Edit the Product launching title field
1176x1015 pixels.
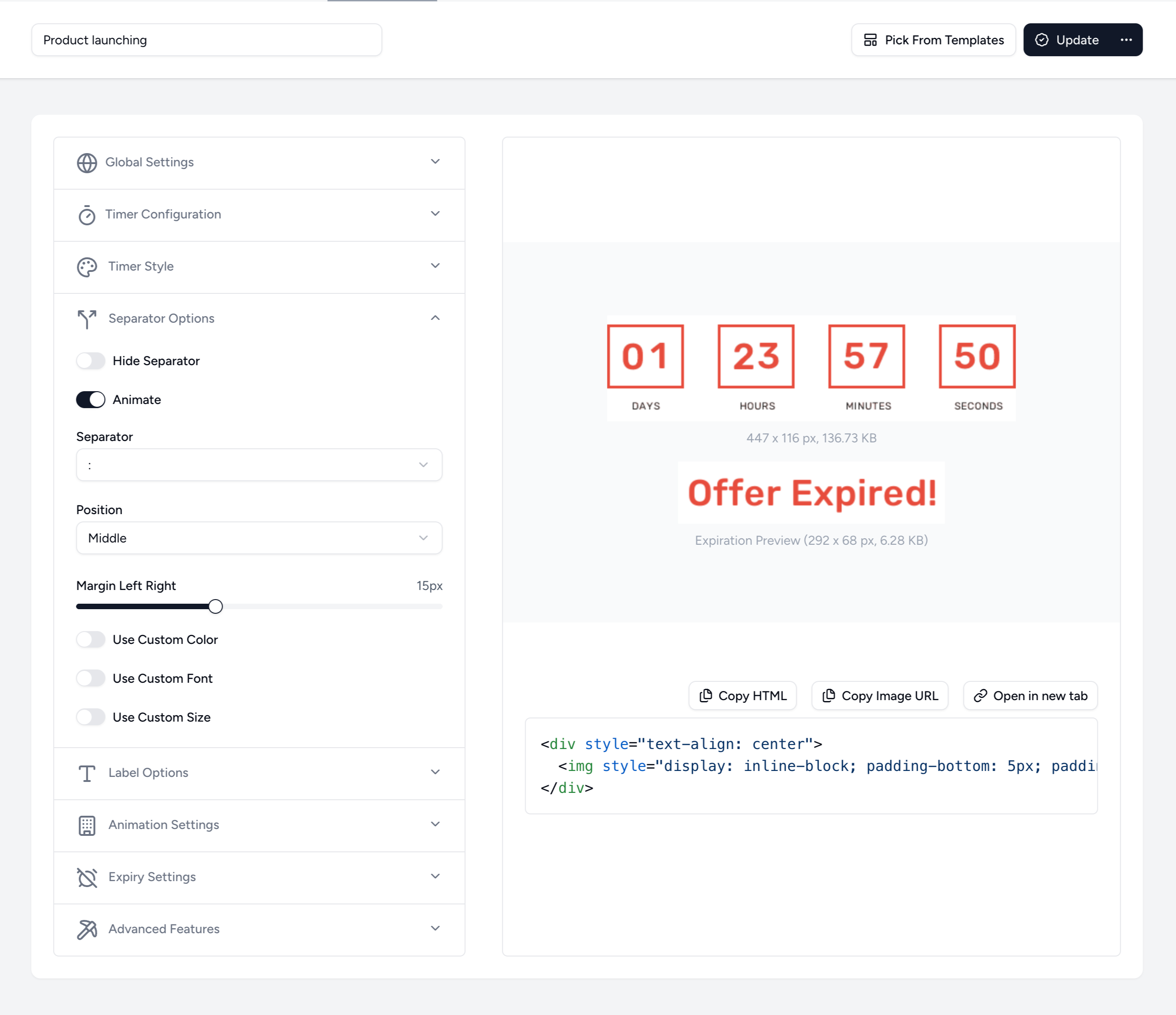206,40
